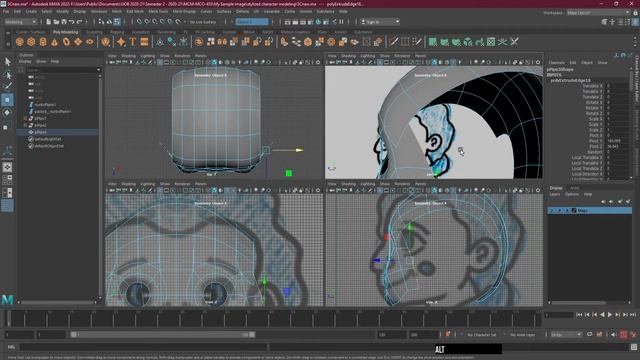640x360 pixels.
Task: Open the Sign In dropdown
Action: pos(380,22)
